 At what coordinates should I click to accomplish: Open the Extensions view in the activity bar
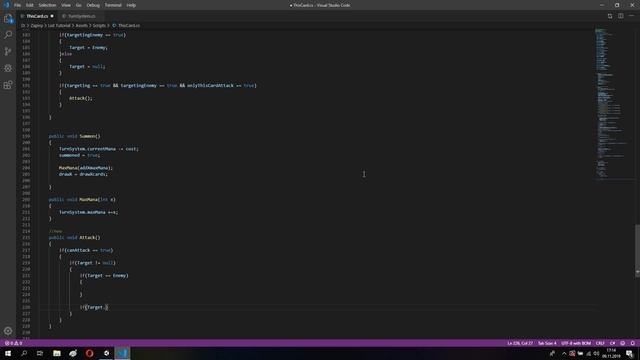pyautogui.click(x=8, y=85)
